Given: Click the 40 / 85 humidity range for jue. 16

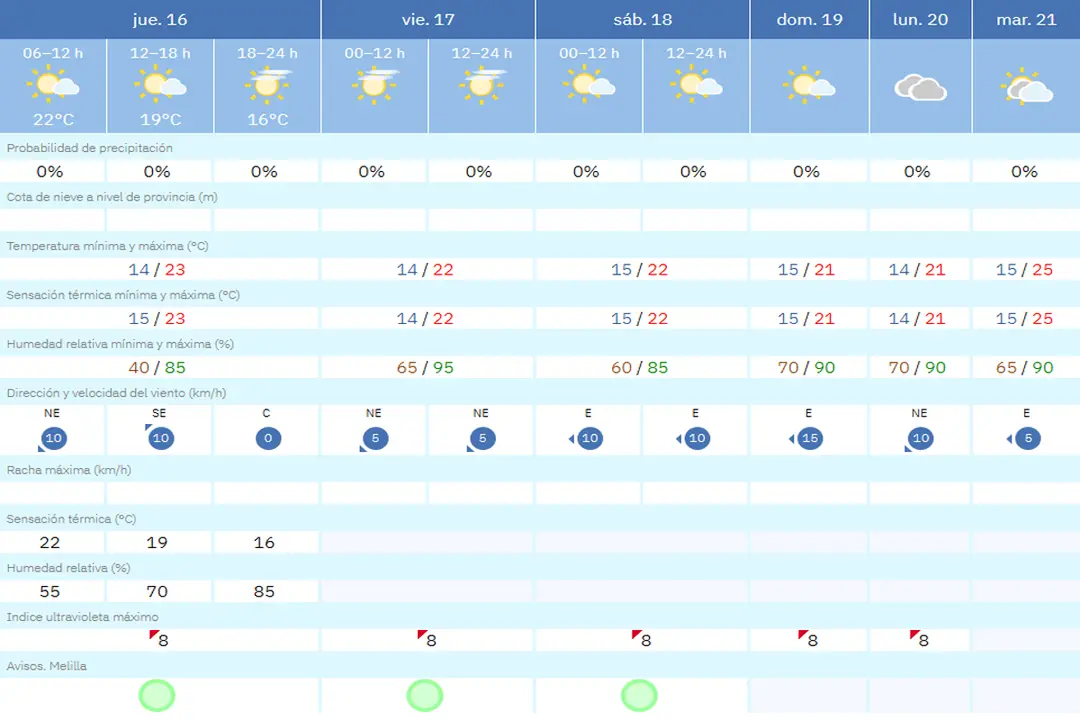Looking at the screenshot, I should pyautogui.click(x=157, y=367).
